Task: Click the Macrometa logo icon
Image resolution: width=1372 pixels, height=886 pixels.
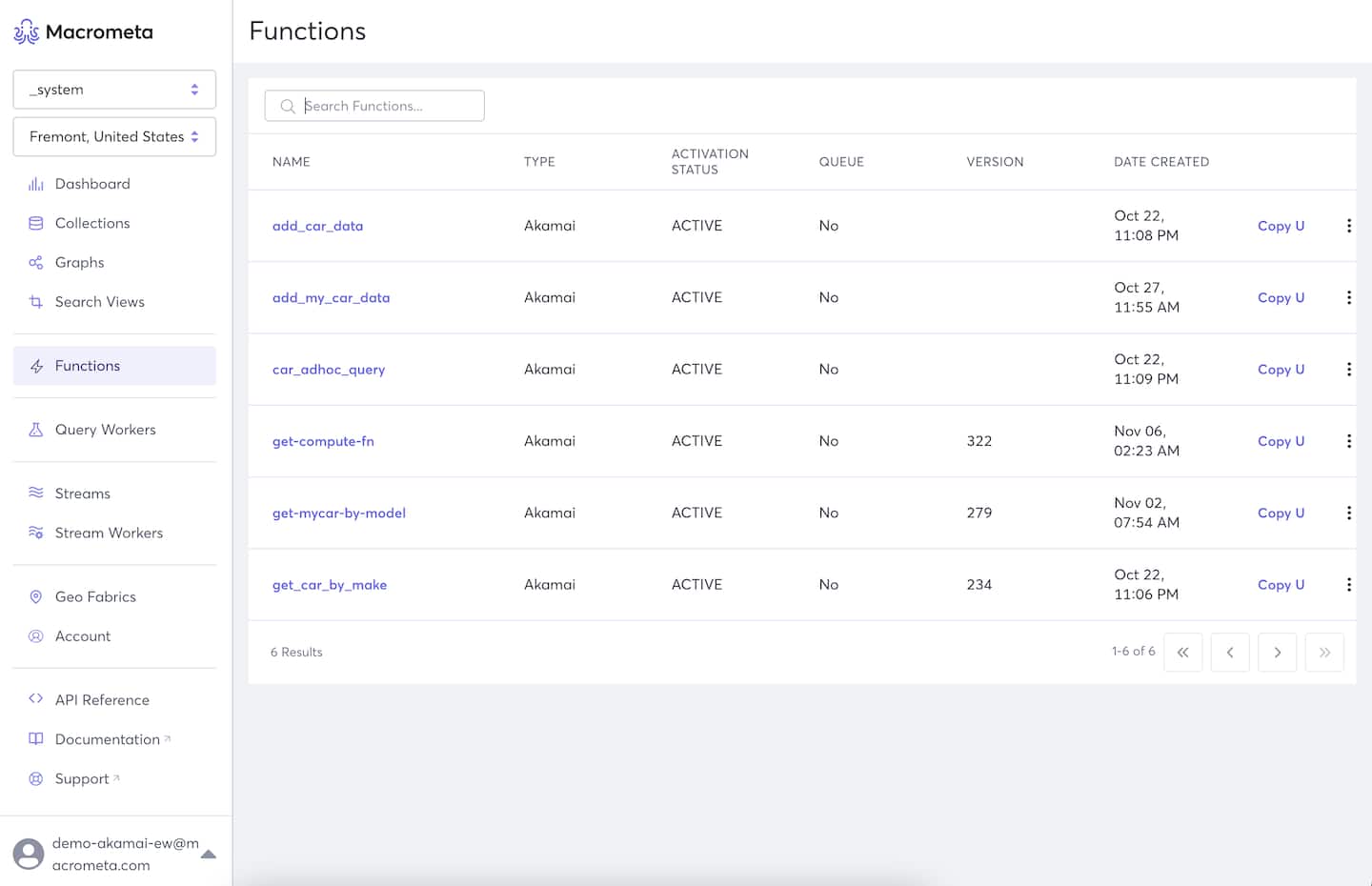Action: [26, 32]
